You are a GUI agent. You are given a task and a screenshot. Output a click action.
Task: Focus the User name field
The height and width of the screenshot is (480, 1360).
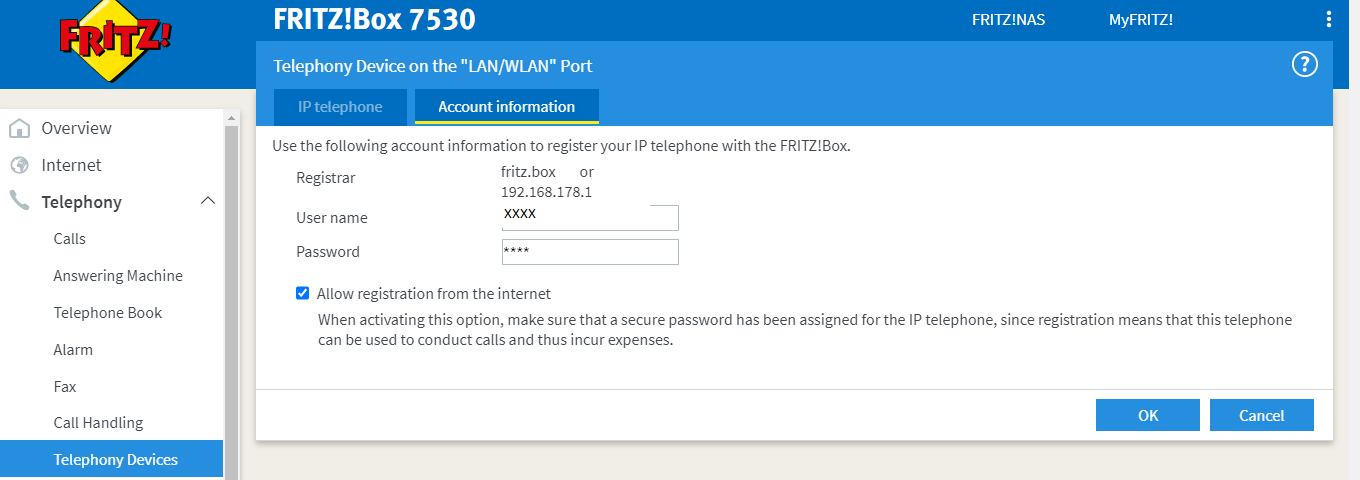pyautogui.click(x=590, y=217)
